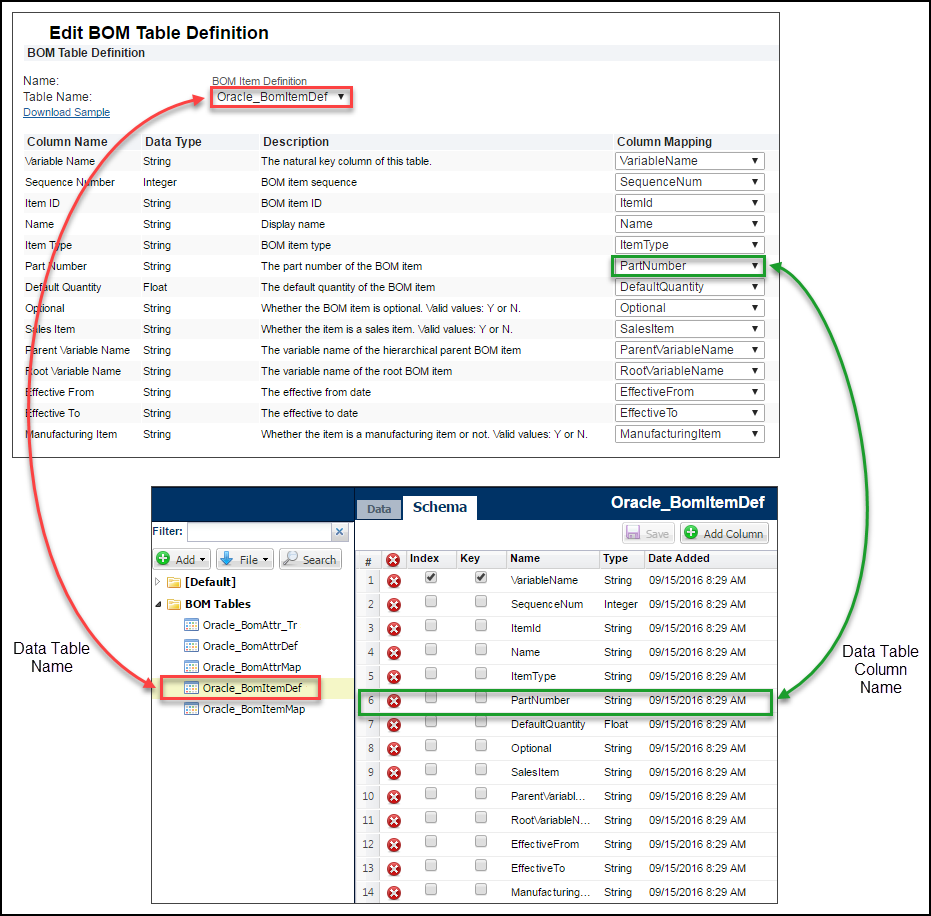Open the Column Mapping dropdown for PartNumber
The width and height of the screenshot is (931, 916).
(x=687, y=266)
